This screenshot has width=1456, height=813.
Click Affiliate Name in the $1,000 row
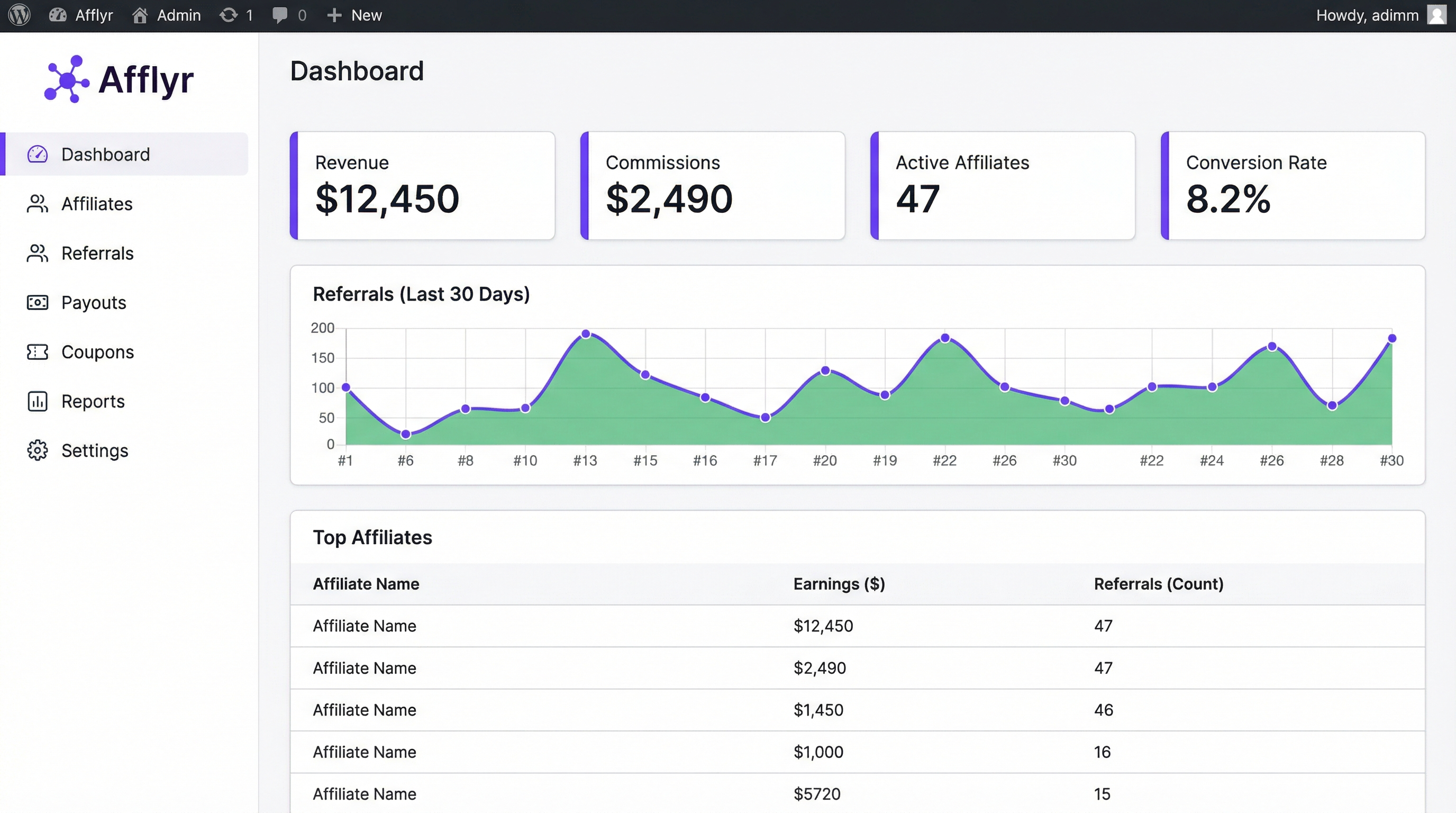coord(365,752)
